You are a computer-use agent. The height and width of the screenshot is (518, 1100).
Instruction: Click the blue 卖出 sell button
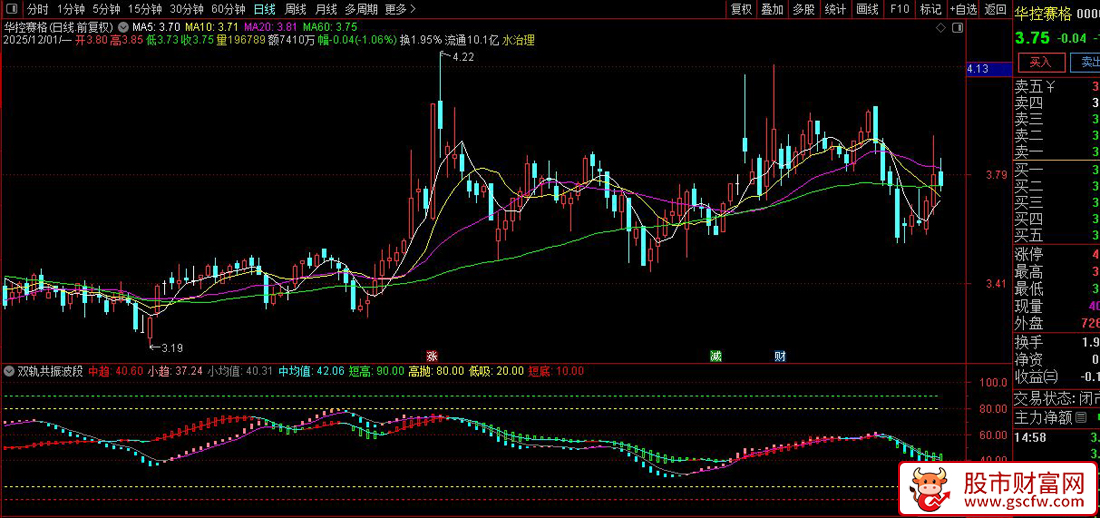1087,62
